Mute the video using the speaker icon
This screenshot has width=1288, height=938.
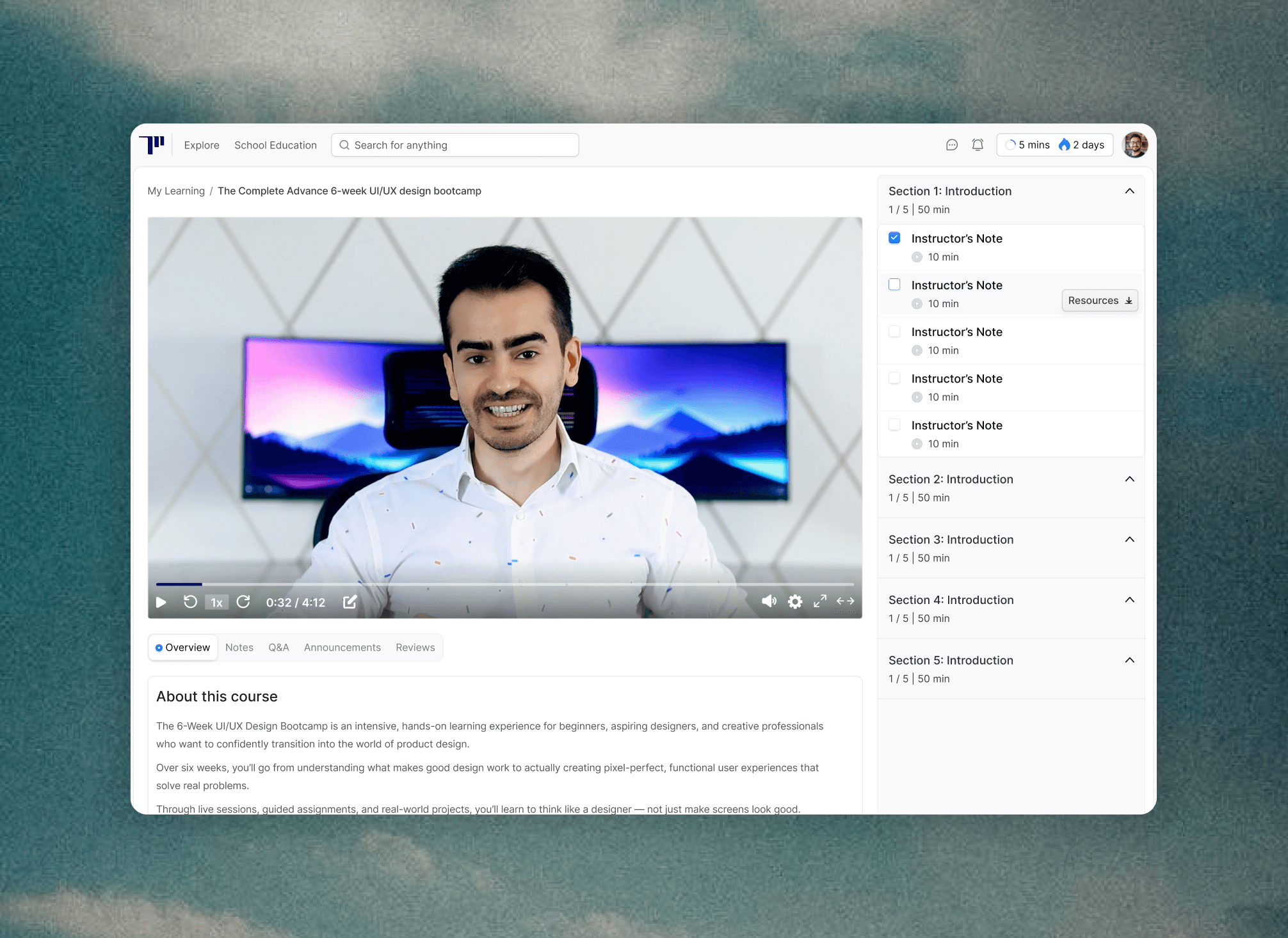coord(769,601)
